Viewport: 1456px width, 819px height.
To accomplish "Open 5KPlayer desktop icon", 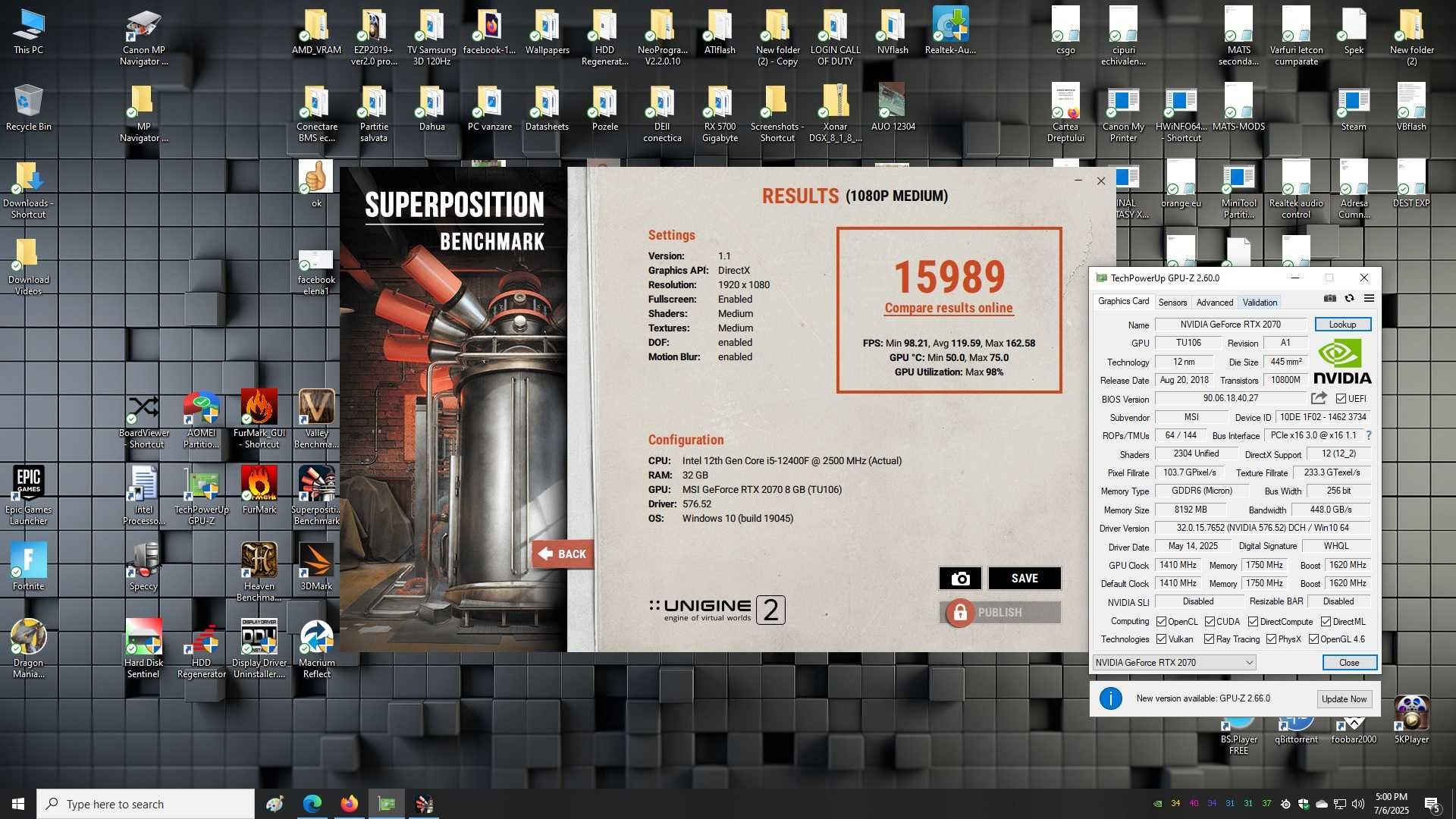I will [x=1411, y=720].
